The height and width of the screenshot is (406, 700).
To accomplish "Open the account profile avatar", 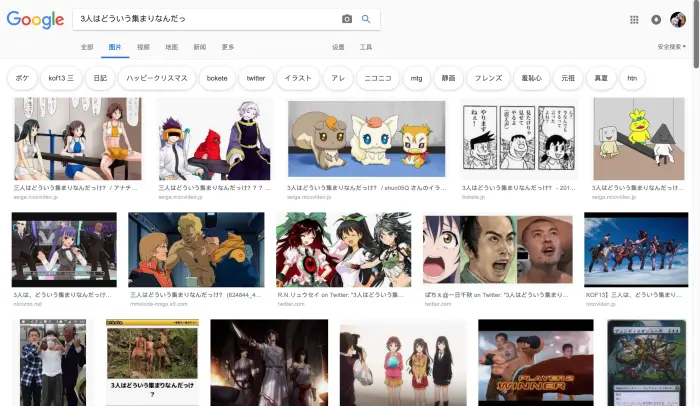I will (x=678, y=20).
